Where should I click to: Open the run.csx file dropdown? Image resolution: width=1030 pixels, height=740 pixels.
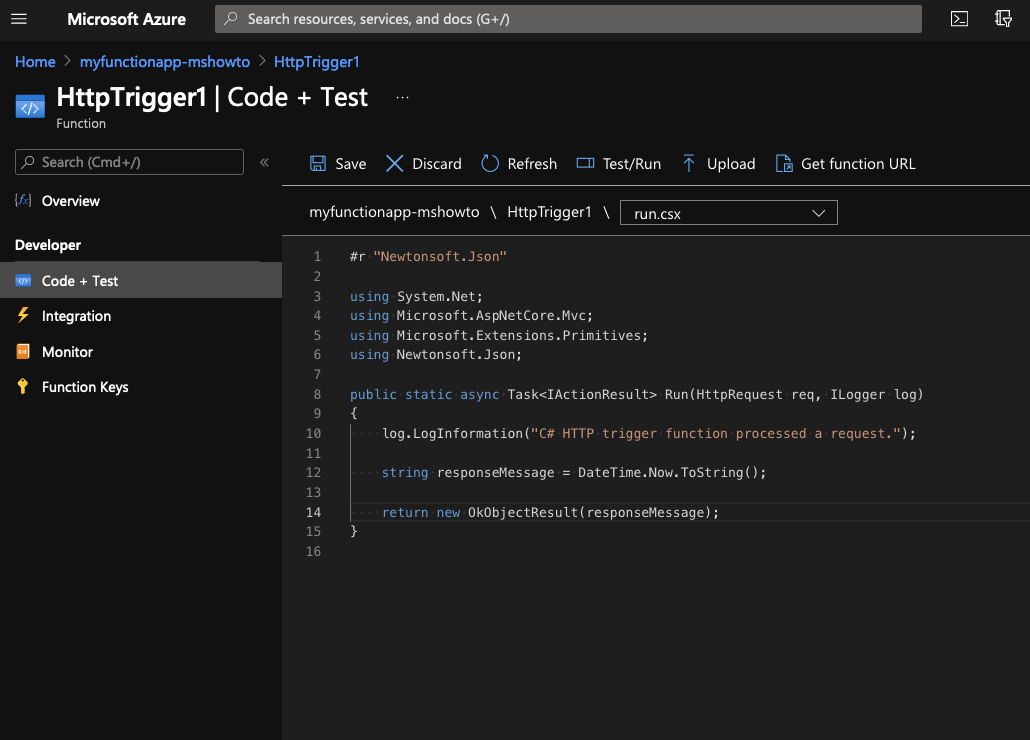pos(728,213)
